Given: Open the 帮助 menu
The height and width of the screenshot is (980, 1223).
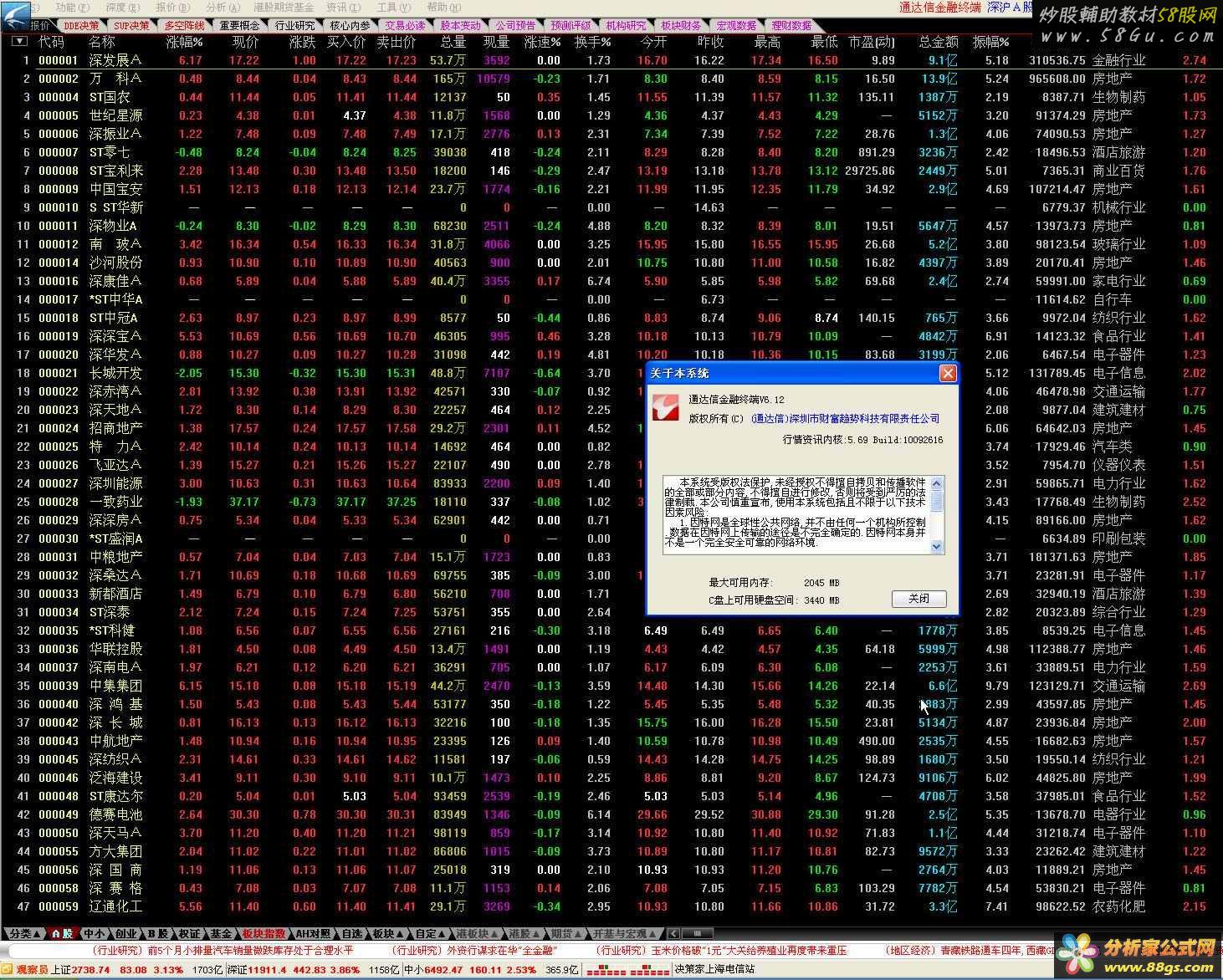Looking at the screenshot, I should click(443, 8).
